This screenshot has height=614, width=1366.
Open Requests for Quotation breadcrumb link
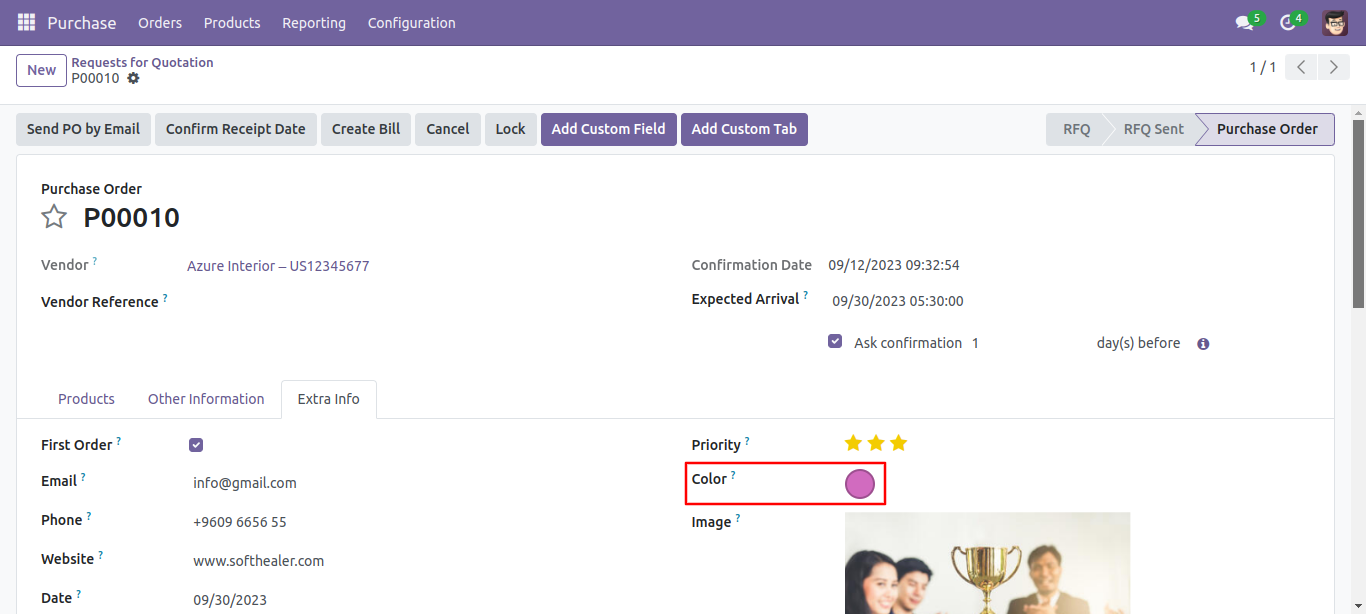pyautogui.click(x=142, y=62)
